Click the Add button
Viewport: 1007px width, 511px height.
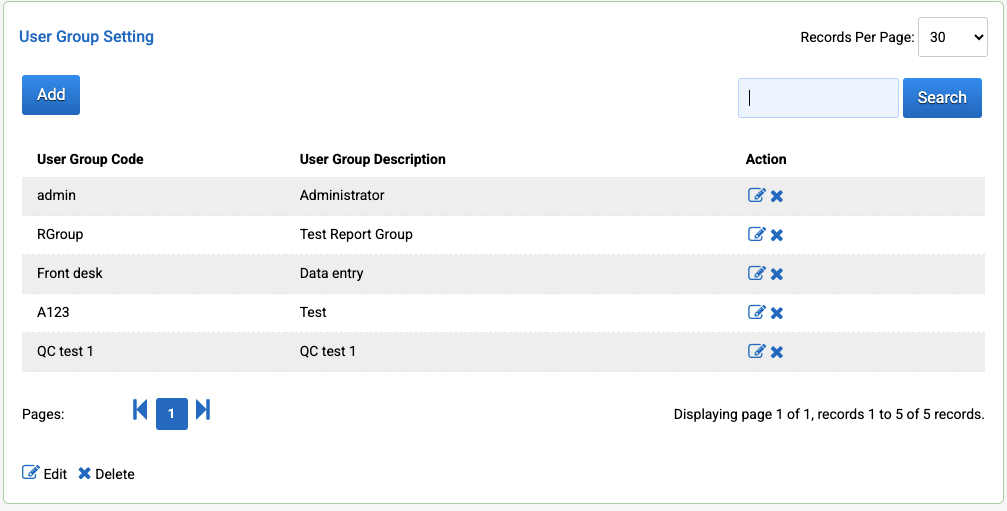point(51,95)
